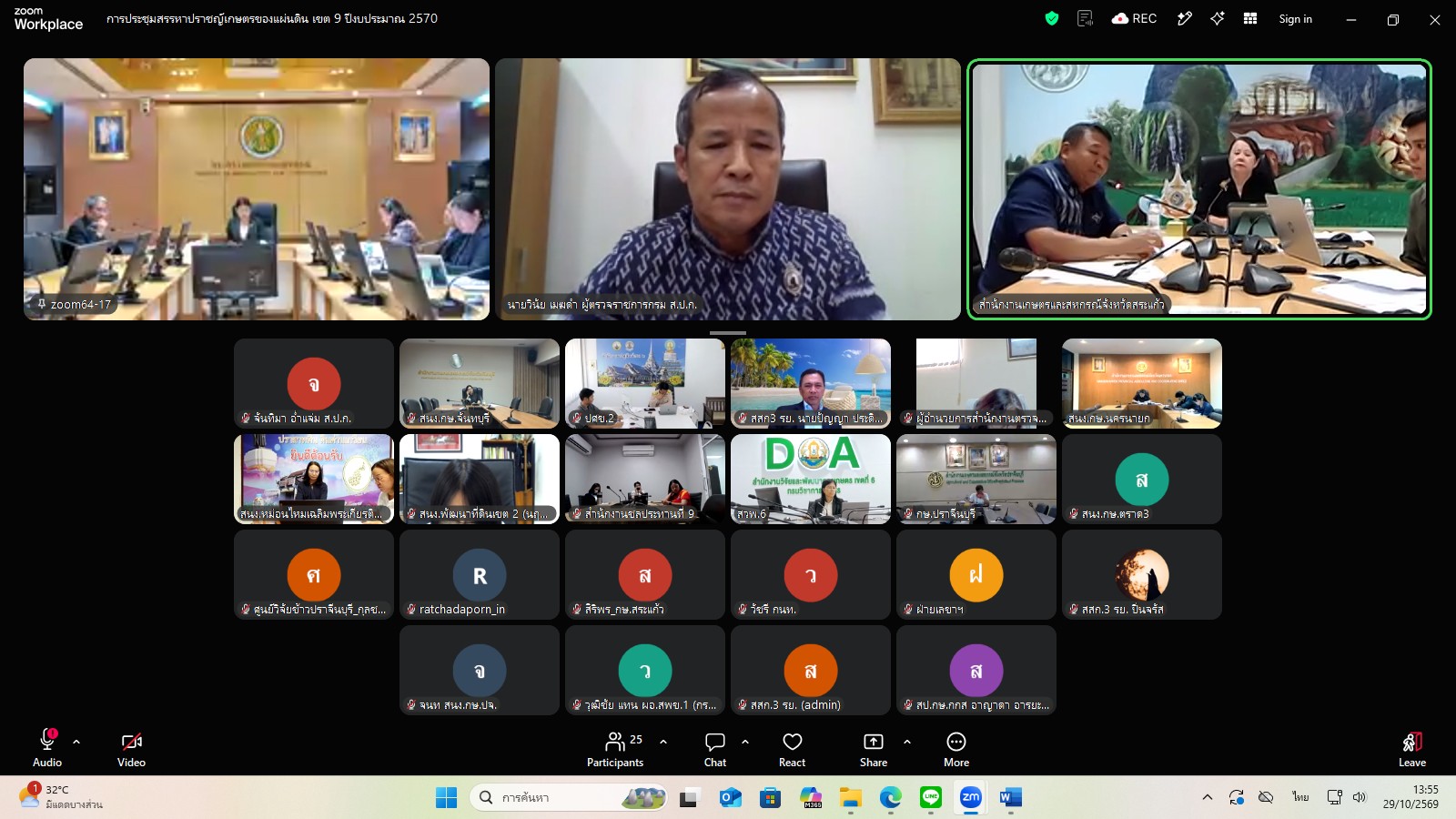Open the Participants panel
The width and height of the screenshot is (1456, 819).
(615, 748)
